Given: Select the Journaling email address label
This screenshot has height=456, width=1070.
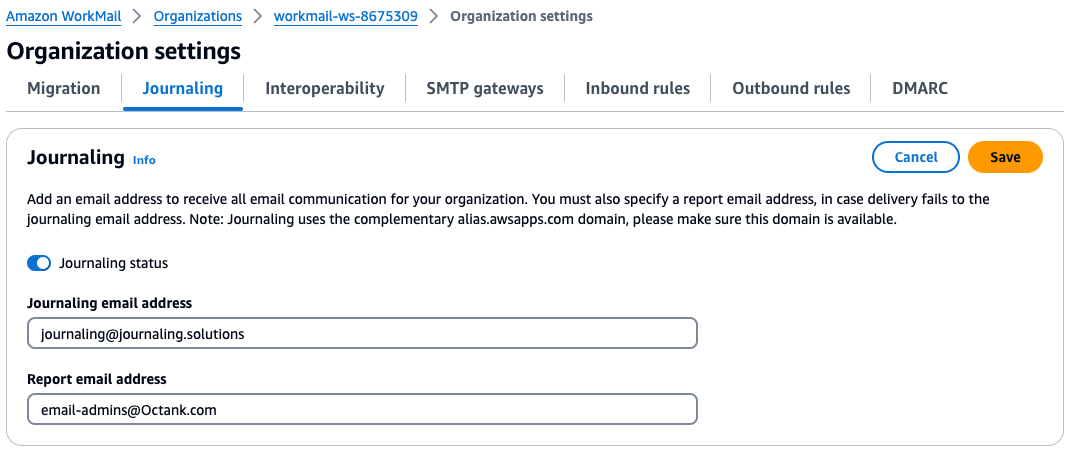Looking at the screenshot, I should coord(110,302).
